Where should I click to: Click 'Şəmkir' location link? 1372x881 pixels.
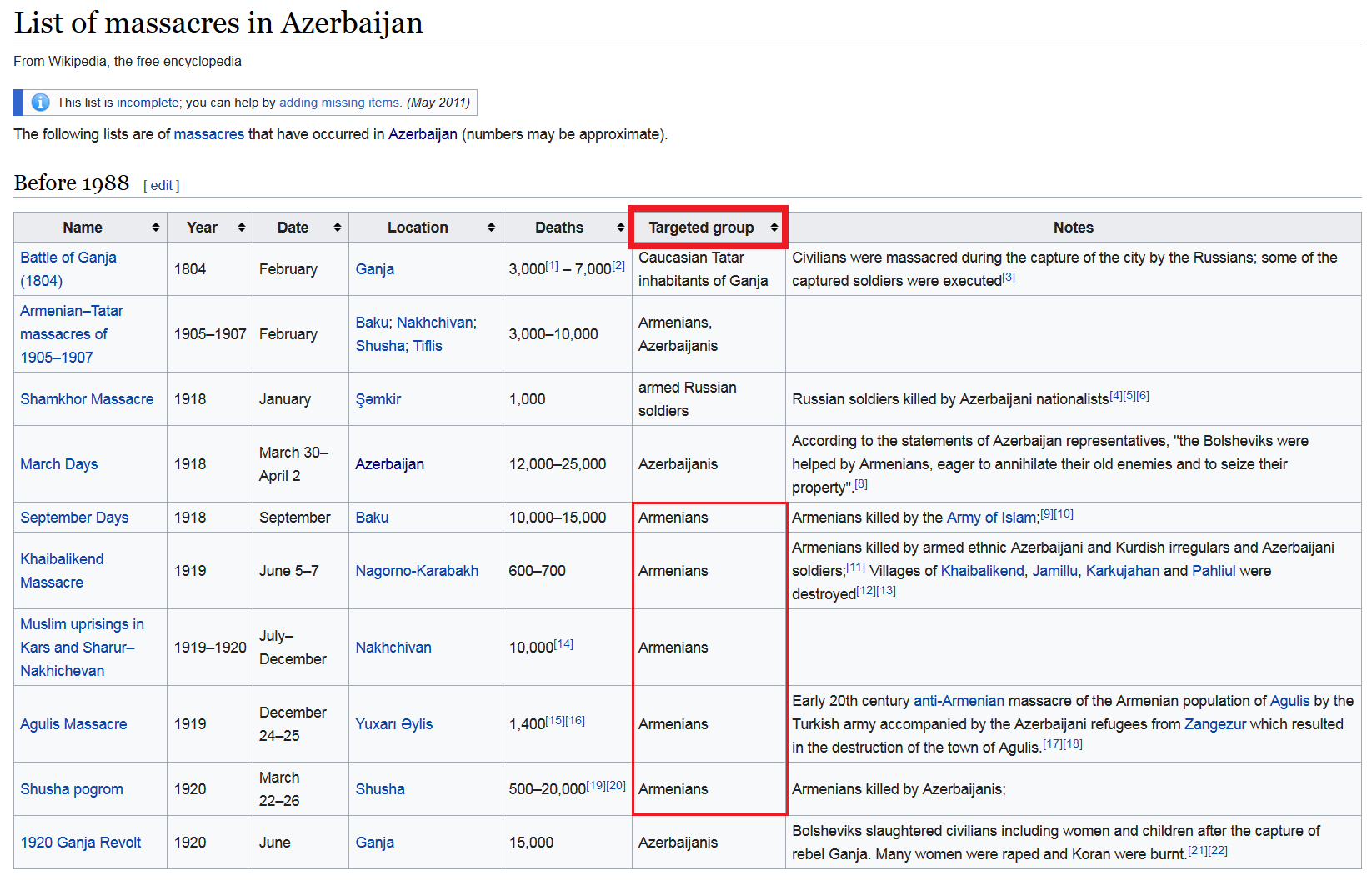click(x=378, y=399)
